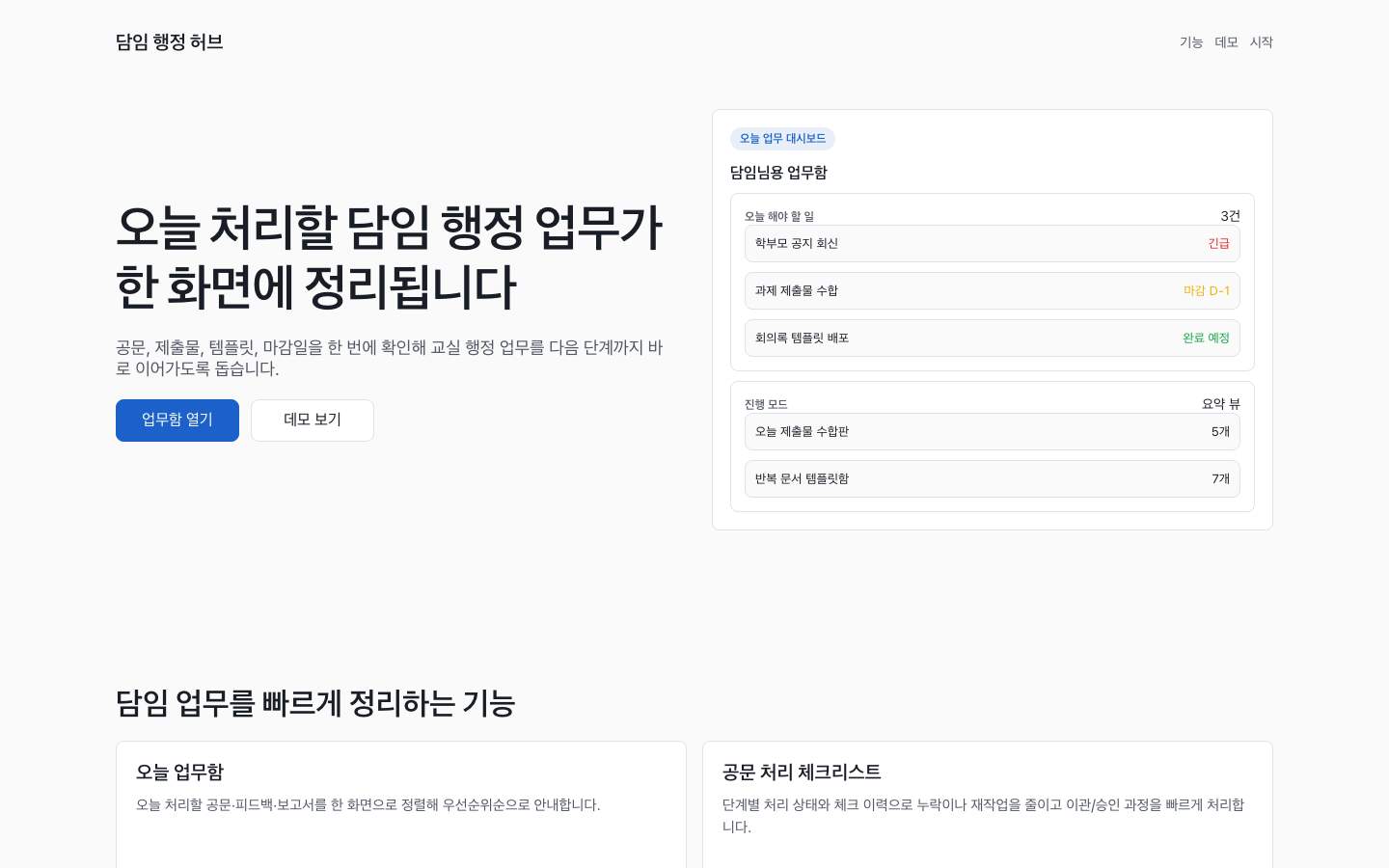This screenshot has width=1389, height=868.
Task: Click the 담임 업무를 빠르게 정리하는 기능 heading
Action: click(315, 703)
